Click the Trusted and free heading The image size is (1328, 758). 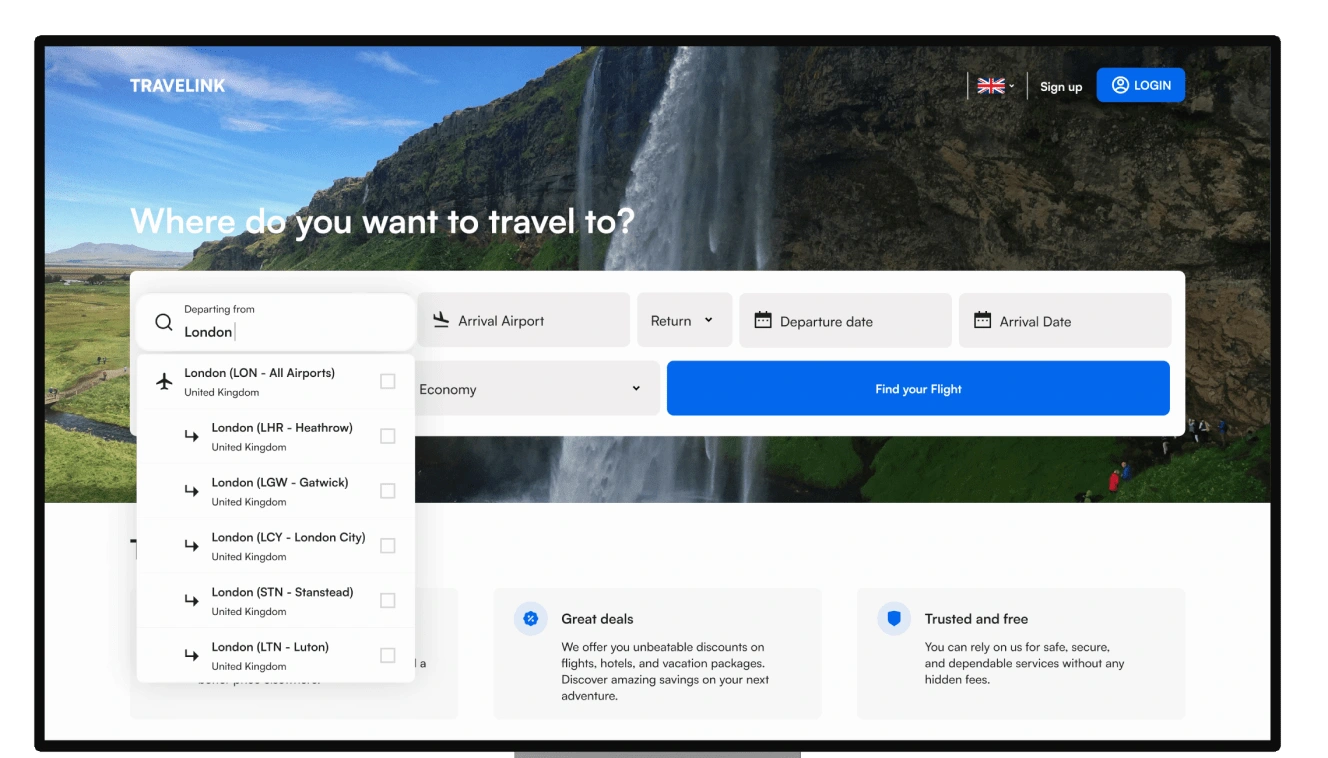click(976, 619)
